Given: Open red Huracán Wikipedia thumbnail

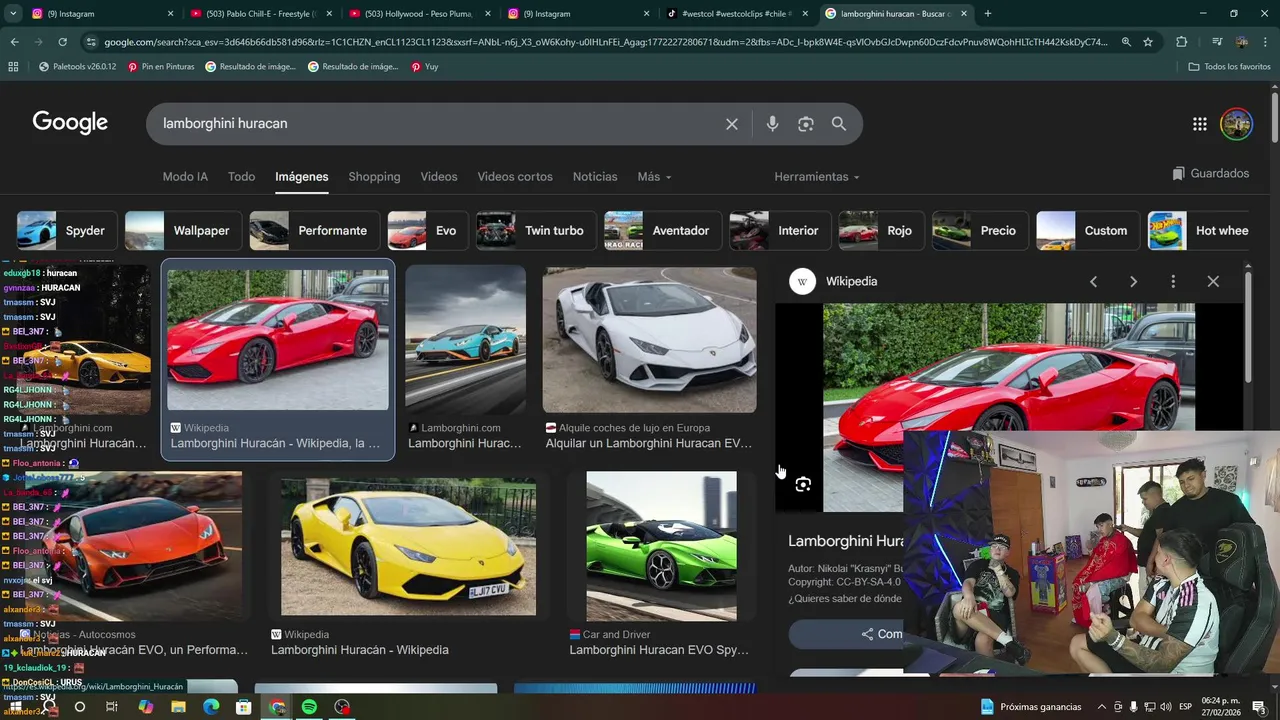Looking at the screenshot, I should click(x=278, y=340).
